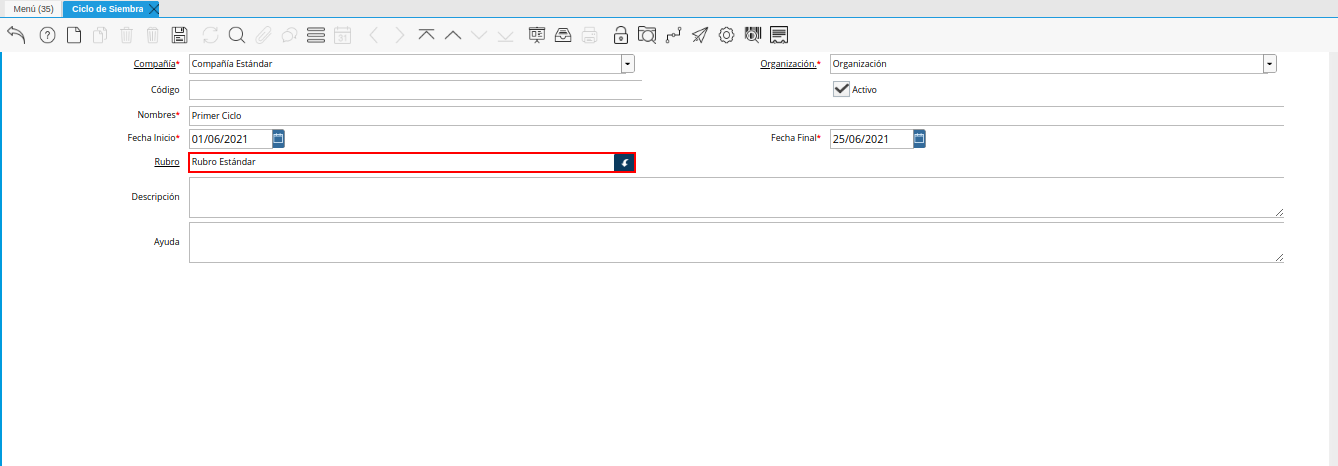The image size is (1338, 466).
Task: Open the archive drawer icon
Action: 563,35
